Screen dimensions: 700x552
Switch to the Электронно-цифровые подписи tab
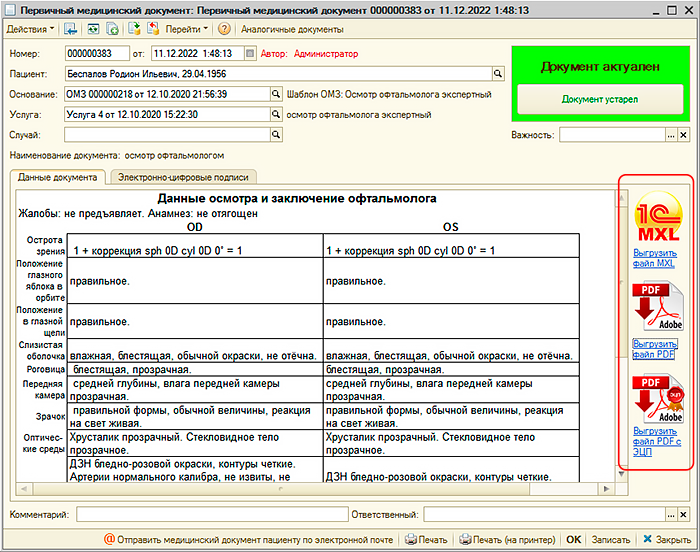pyautogui.click(x=183, y=177)
